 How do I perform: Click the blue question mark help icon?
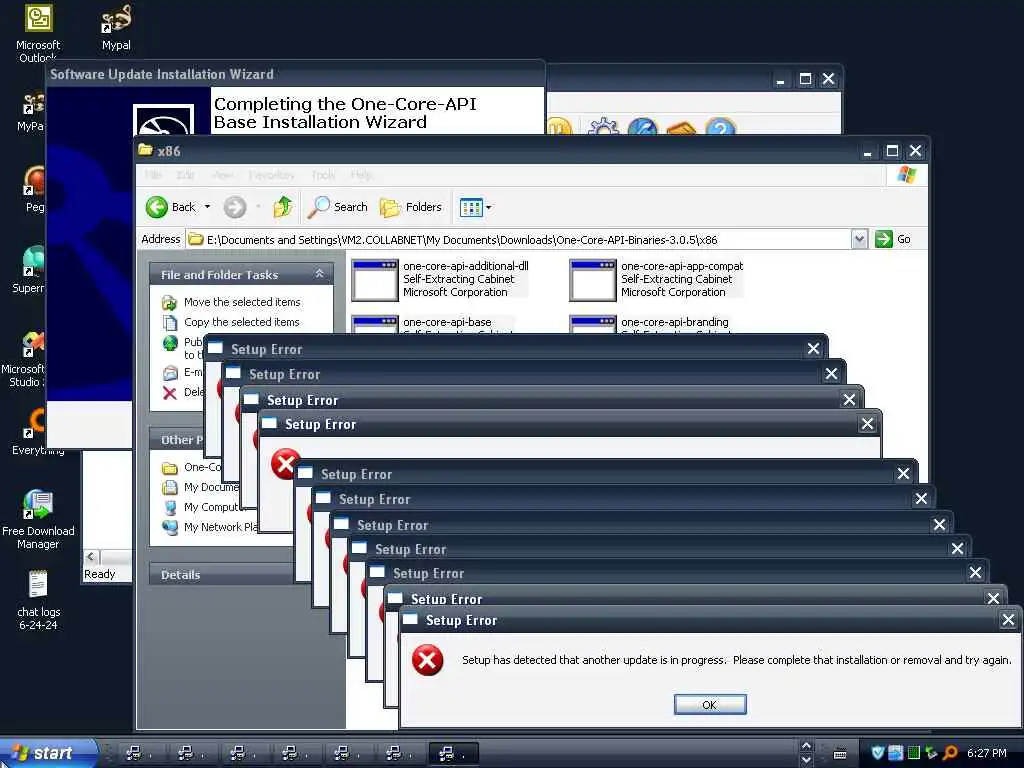click(x=720, y=126)
